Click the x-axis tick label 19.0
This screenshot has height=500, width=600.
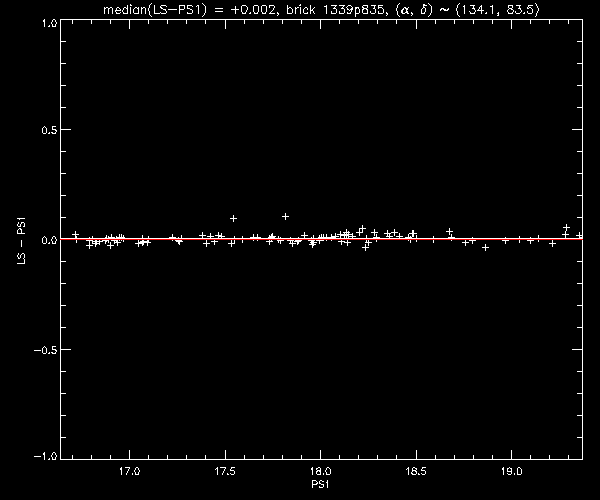point(512,471)
